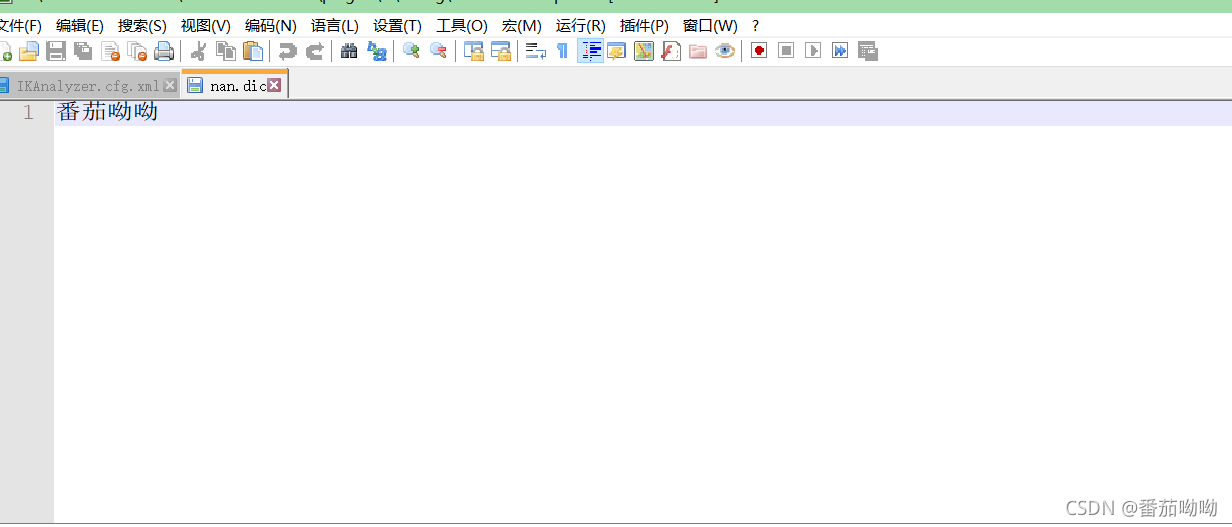
Task: Open the 搜索(S) menu
Action: pos(142,26)
